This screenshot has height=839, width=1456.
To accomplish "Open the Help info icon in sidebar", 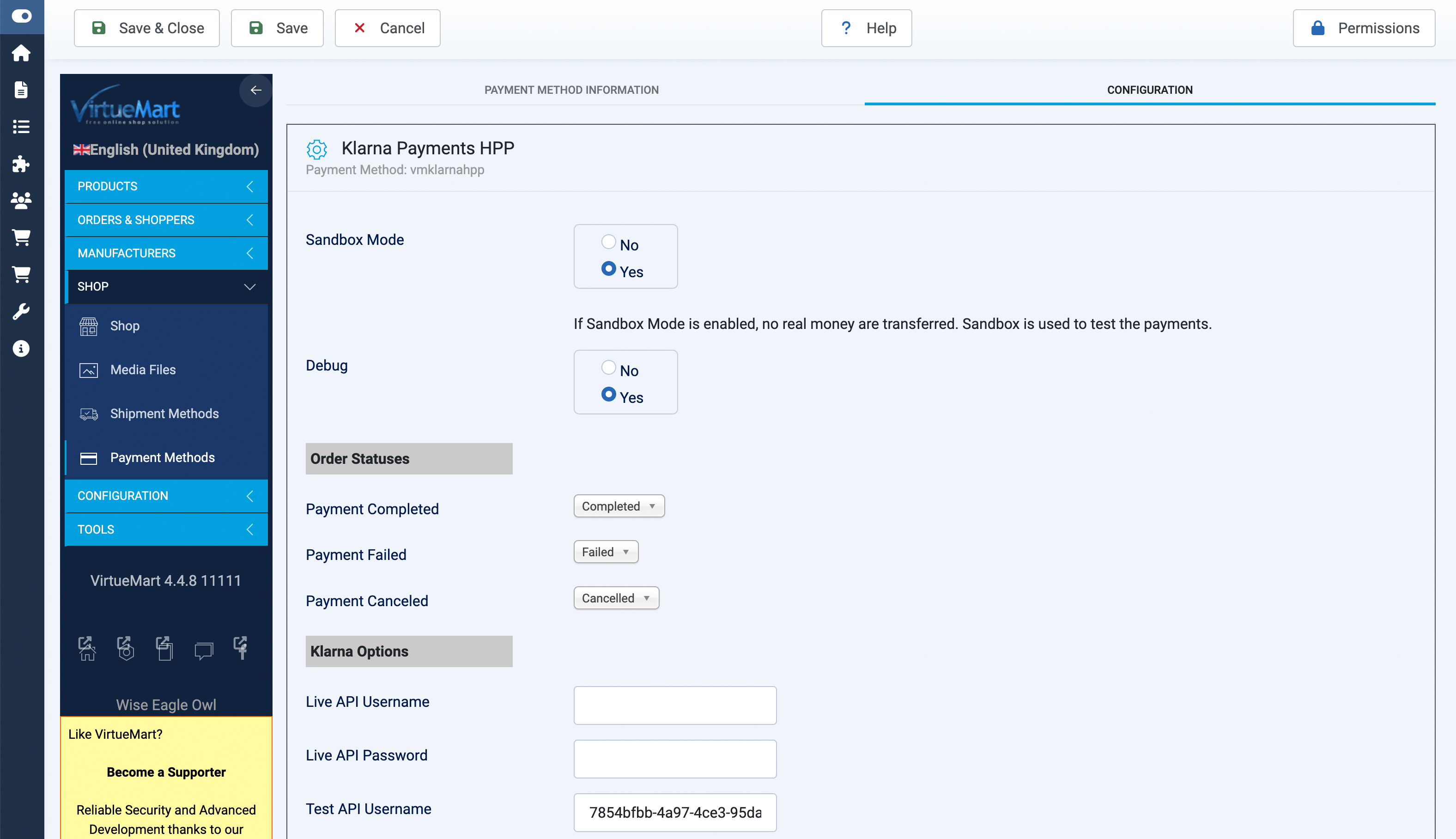I will tap(21, 348).
